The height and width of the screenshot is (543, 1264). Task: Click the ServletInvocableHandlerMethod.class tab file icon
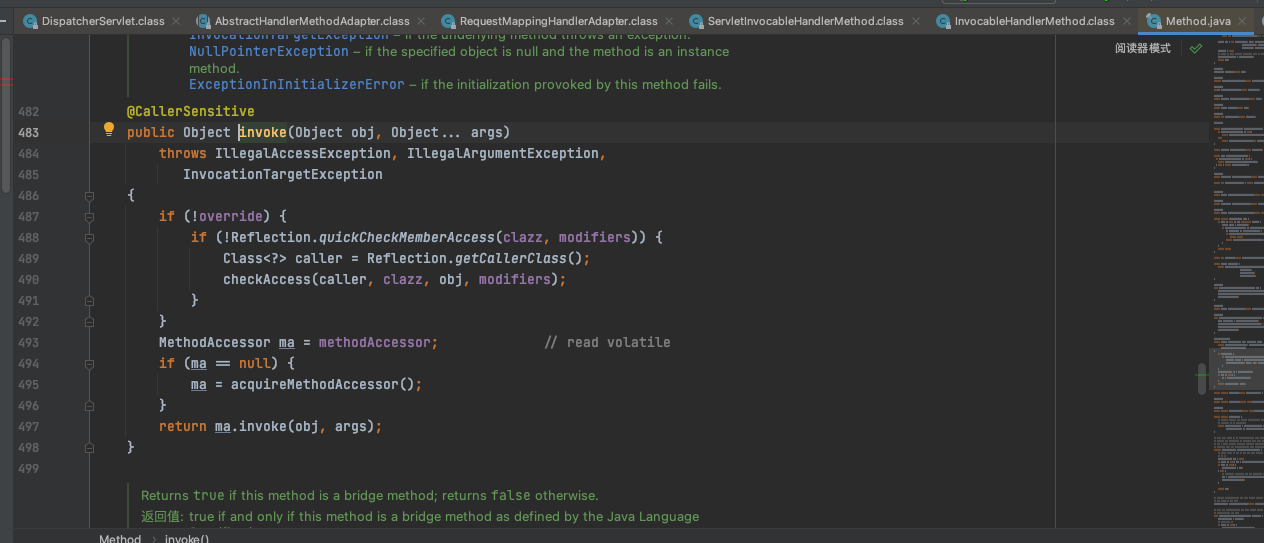[x=696, y=21]
